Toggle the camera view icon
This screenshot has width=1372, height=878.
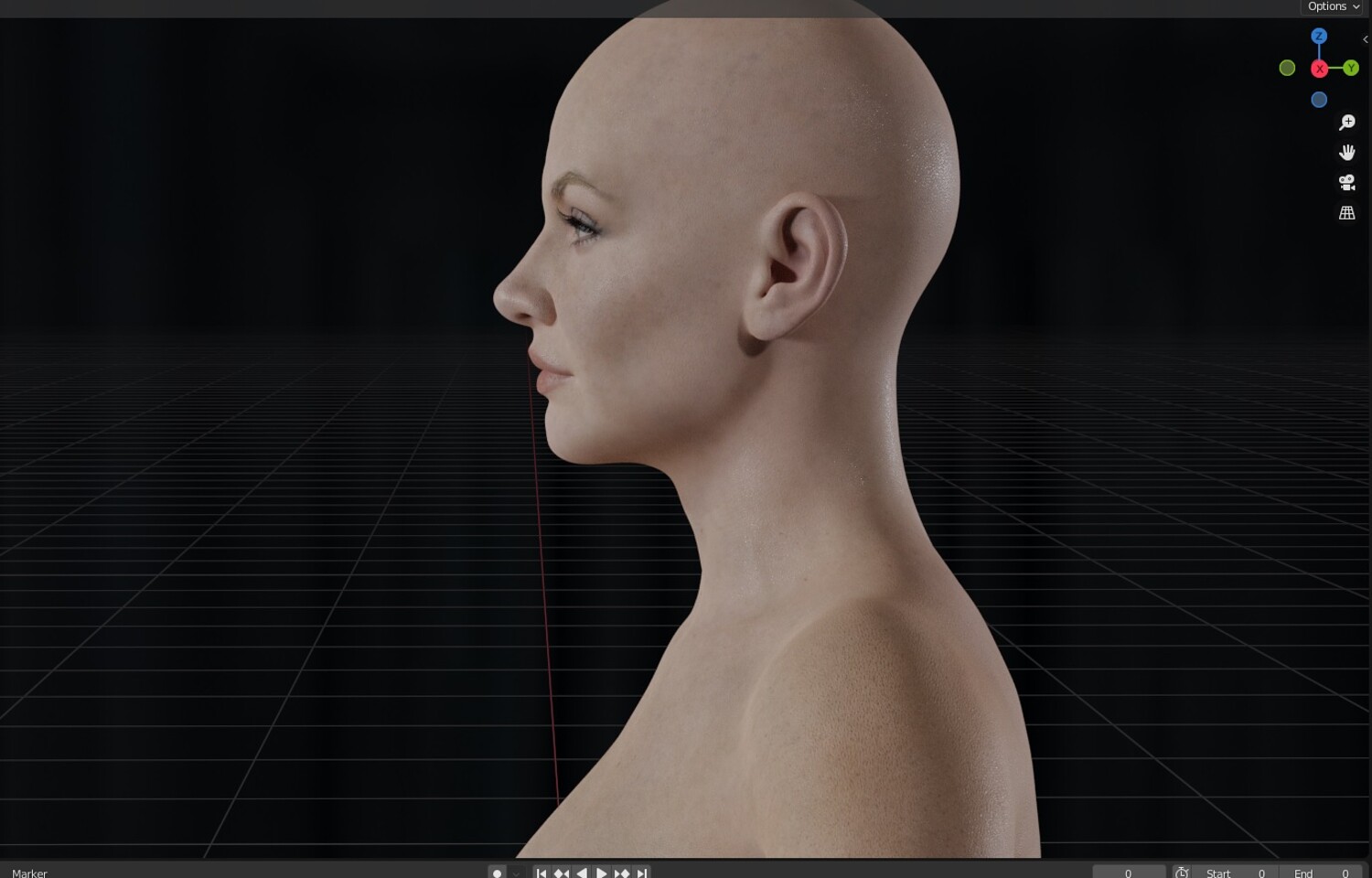1346,182
